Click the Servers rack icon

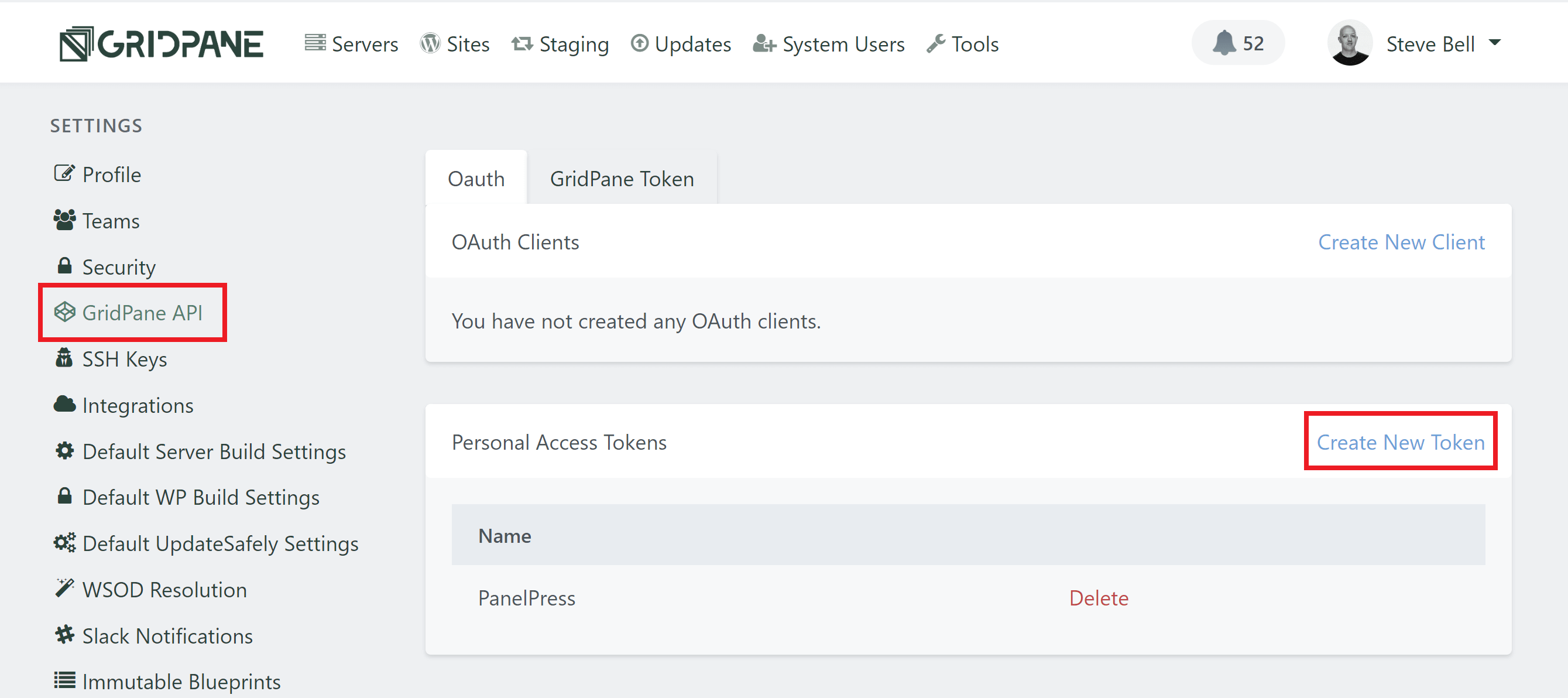coord(315,43)
